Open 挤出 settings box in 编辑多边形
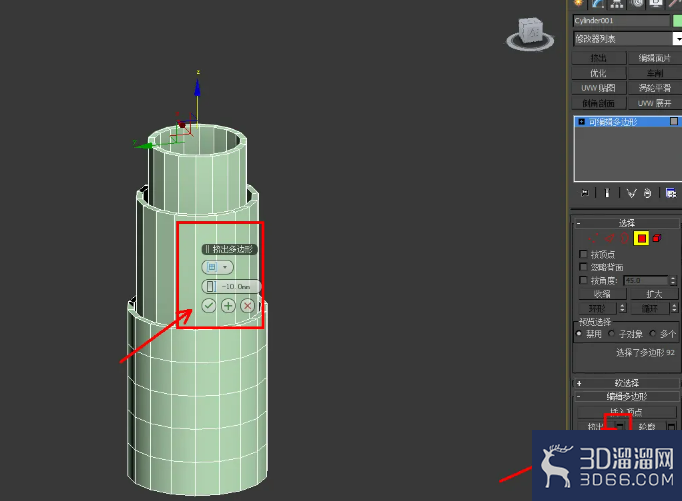 click(x=620, y=426)
